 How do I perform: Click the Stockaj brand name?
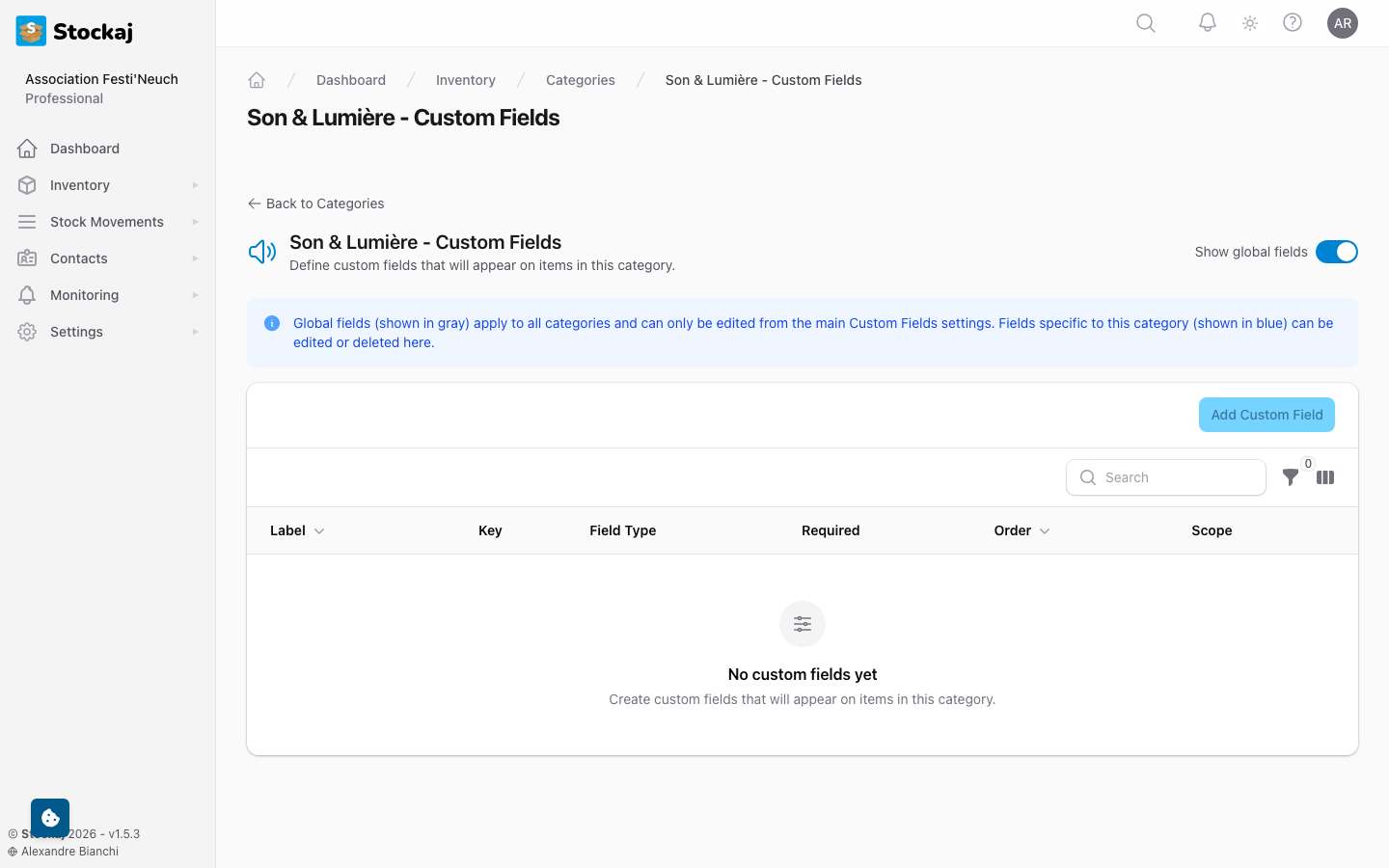click(x=93, y=32)
